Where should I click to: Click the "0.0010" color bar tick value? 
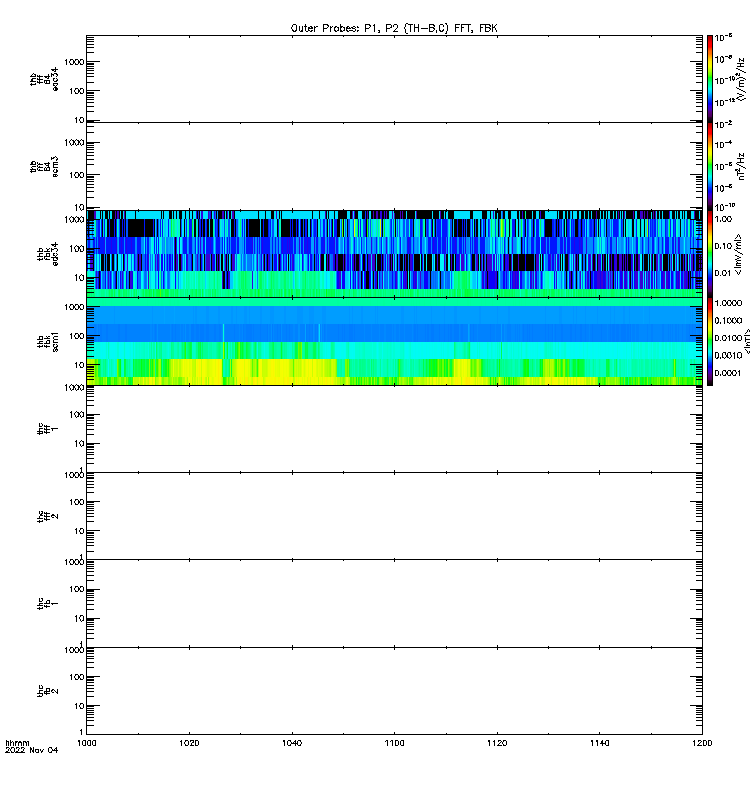tap(728, 355)
